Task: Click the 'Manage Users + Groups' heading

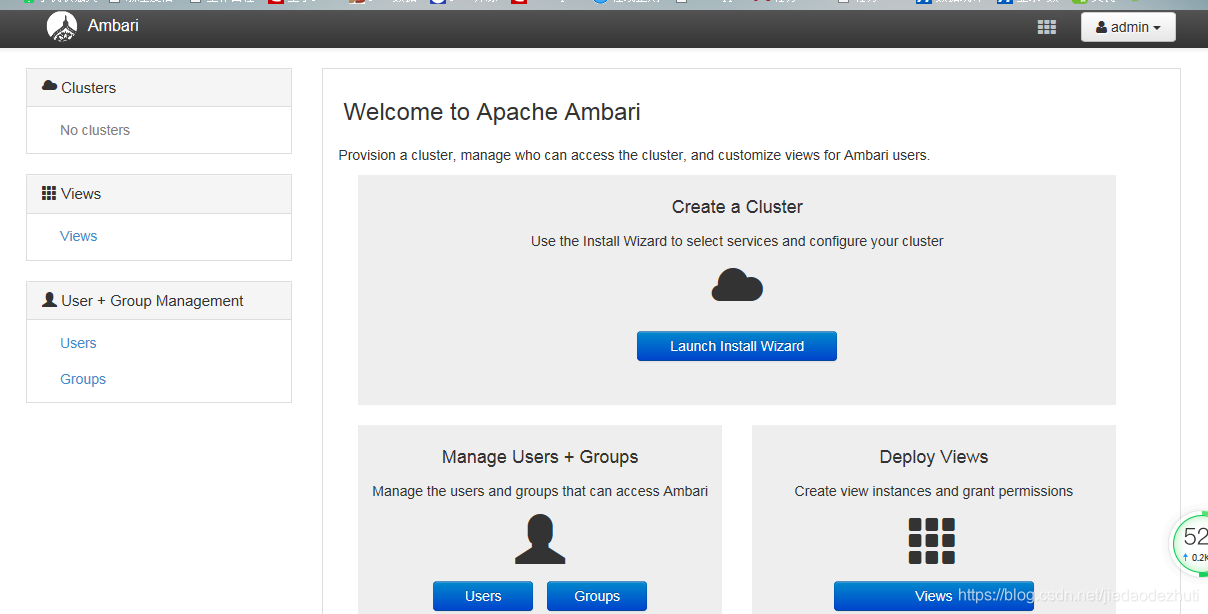Action: pos(540,457)
